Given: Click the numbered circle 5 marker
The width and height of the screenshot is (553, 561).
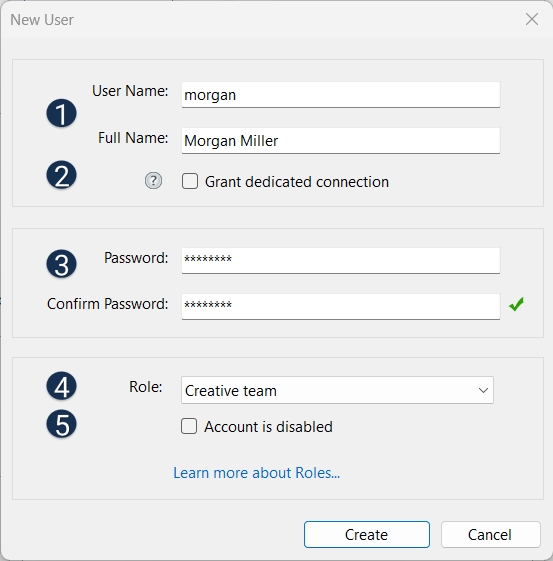Looking at the screenshot, I should point(62,424).
